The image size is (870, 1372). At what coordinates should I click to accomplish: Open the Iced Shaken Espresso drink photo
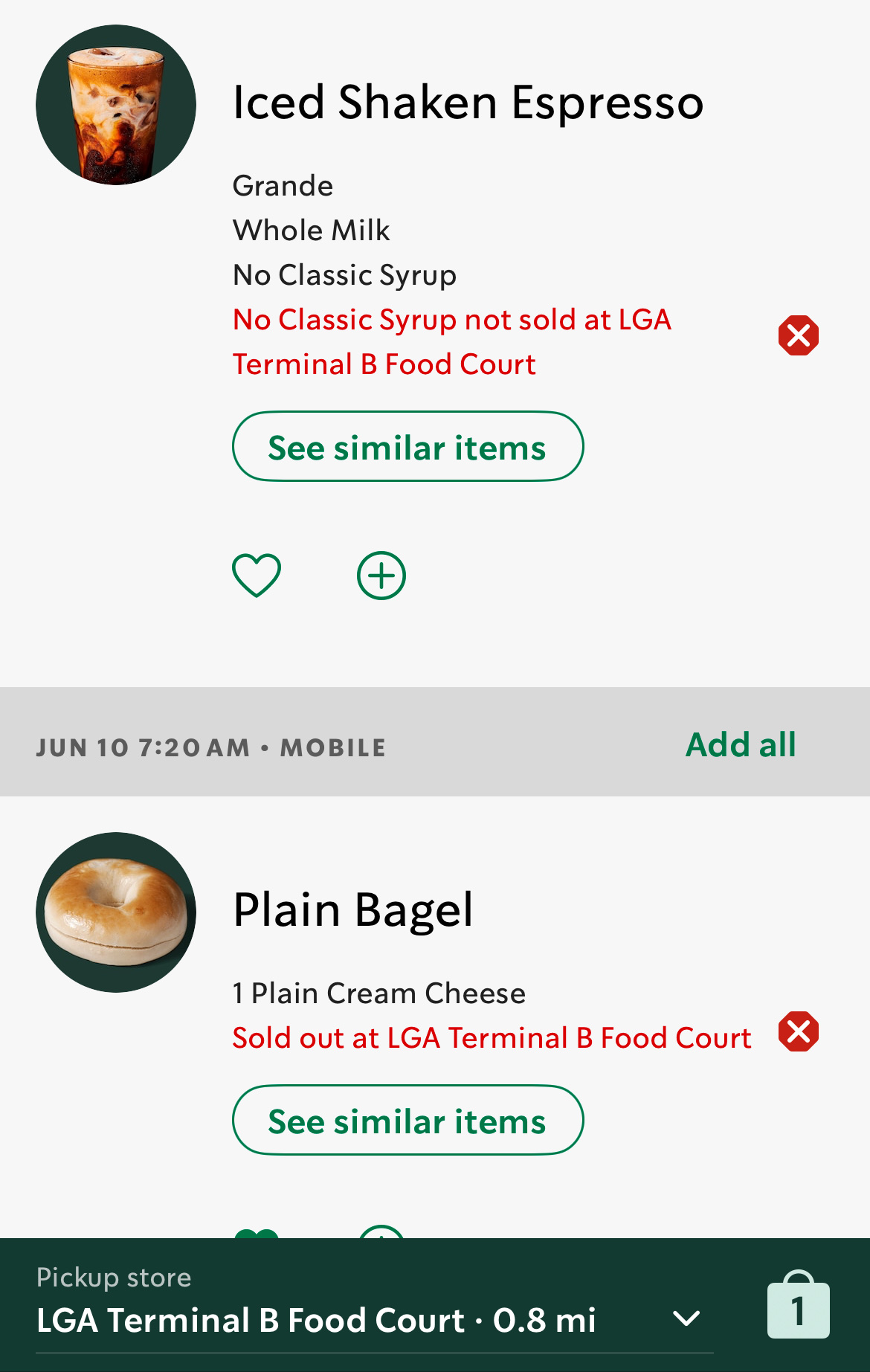(116, 105)
